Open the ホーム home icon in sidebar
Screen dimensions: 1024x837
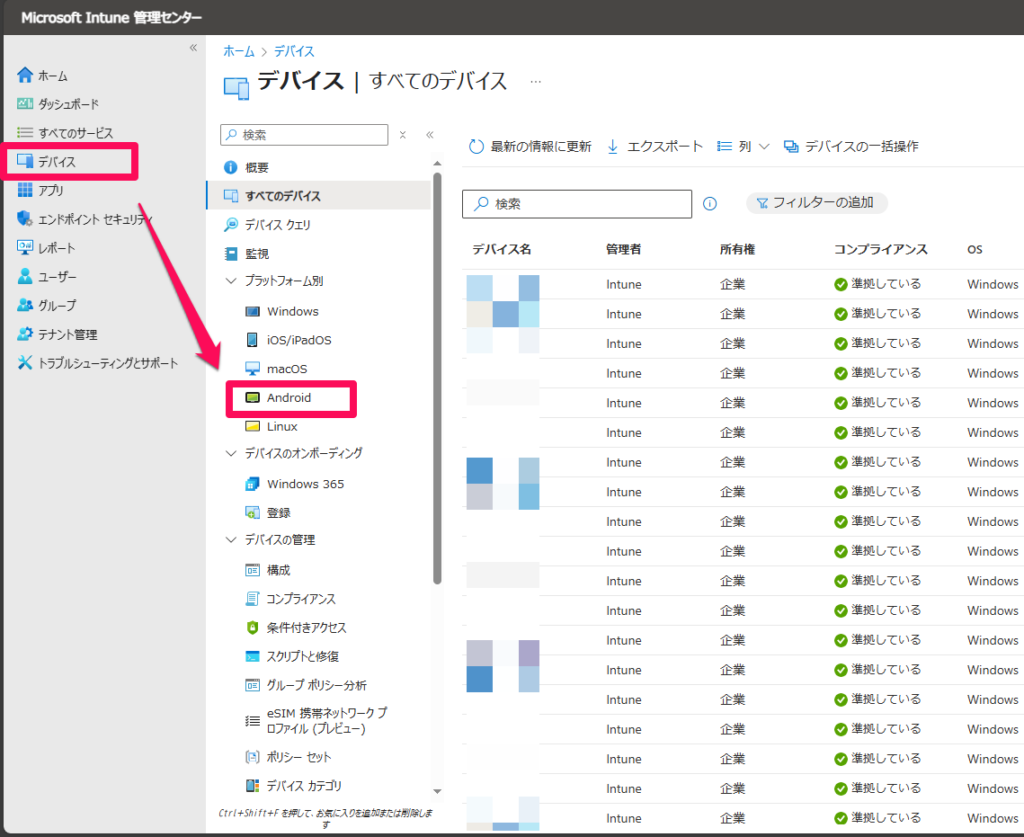point(25,75)
